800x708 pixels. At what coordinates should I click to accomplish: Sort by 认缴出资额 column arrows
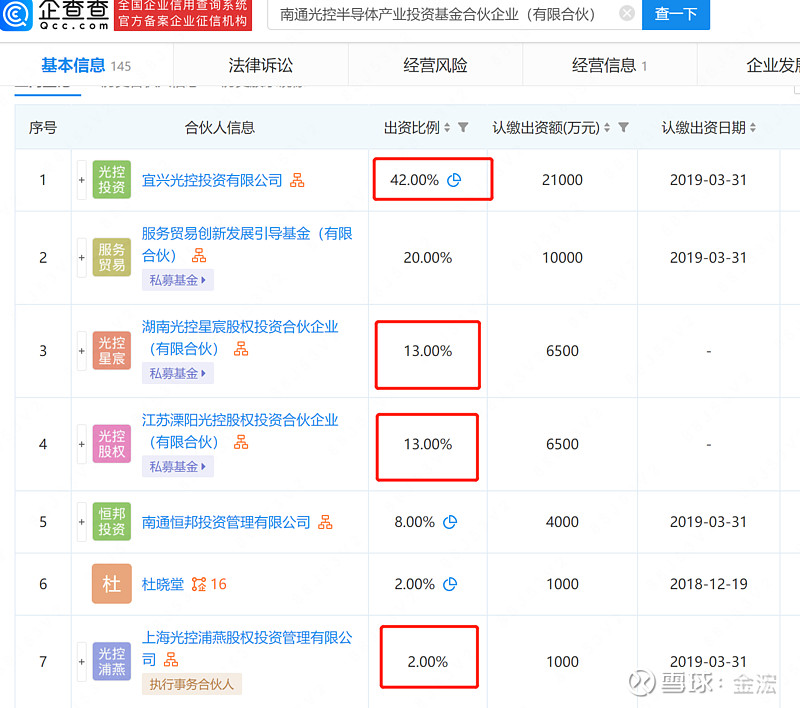[x=607, y=128]
